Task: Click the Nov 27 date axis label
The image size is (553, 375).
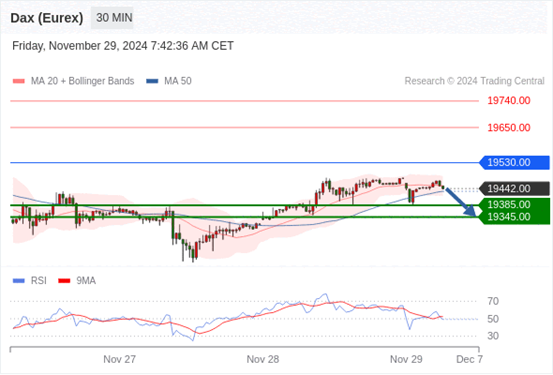Action: (120, 359)
